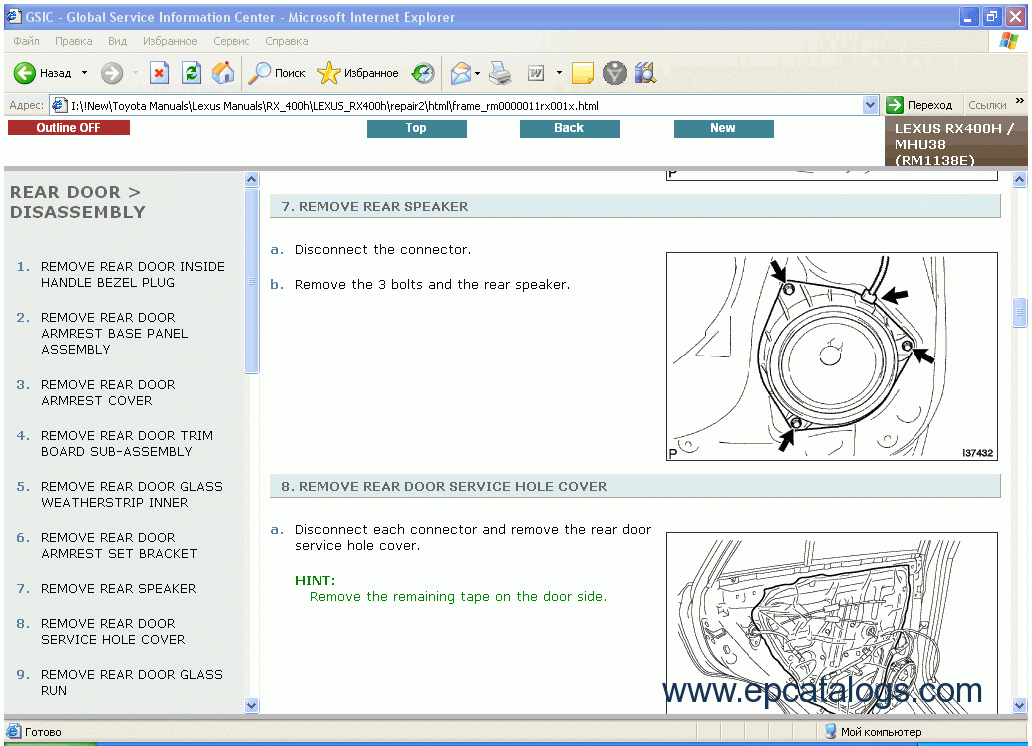
Task: Click the Forward arrow icon
Action: tap(112, 73)
